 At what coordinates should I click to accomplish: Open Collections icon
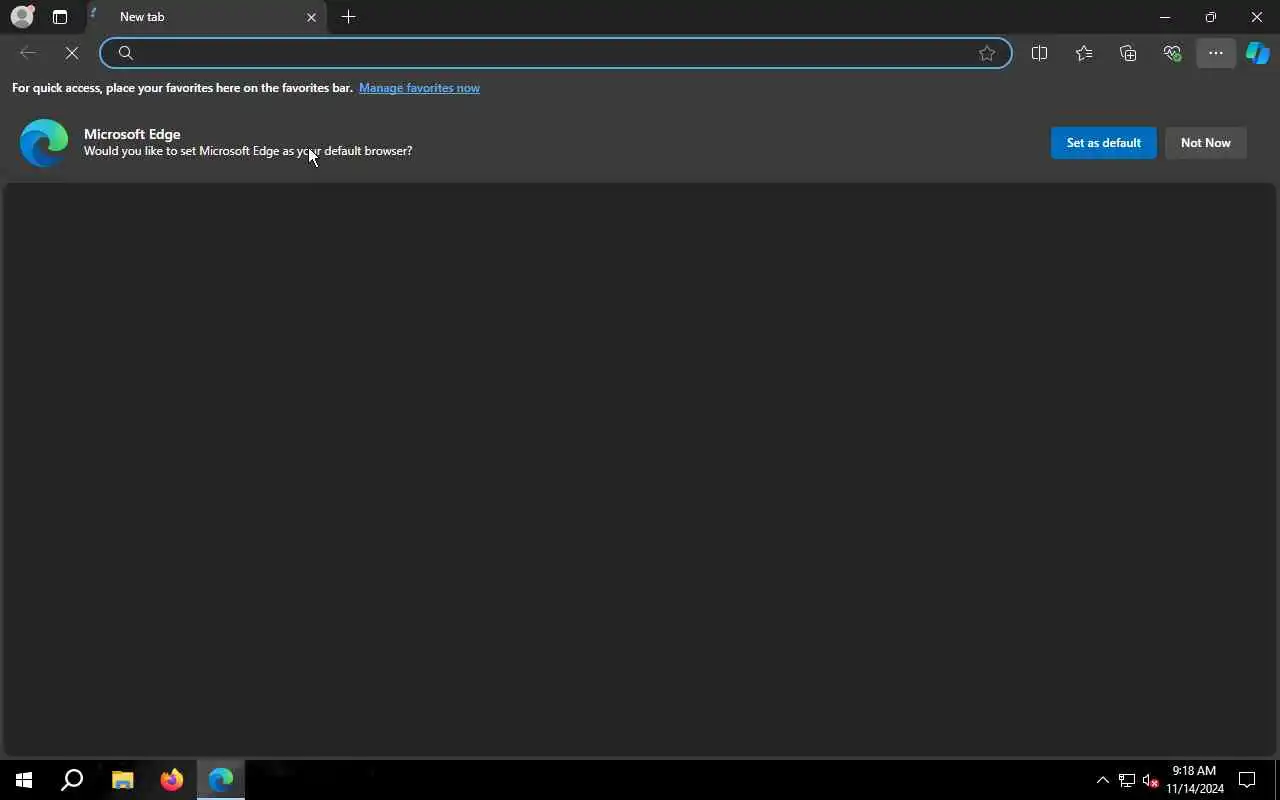tap(1128, 53)
